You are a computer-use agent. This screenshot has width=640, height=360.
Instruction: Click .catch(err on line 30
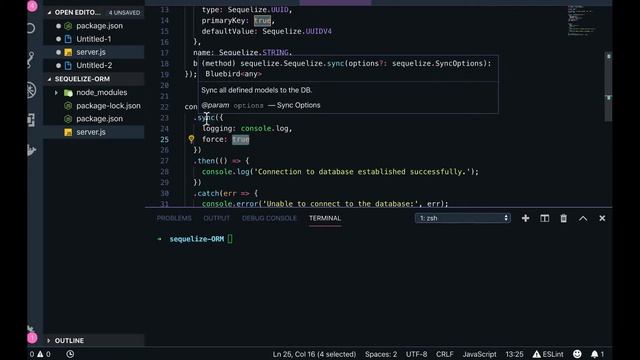[217, 193]
